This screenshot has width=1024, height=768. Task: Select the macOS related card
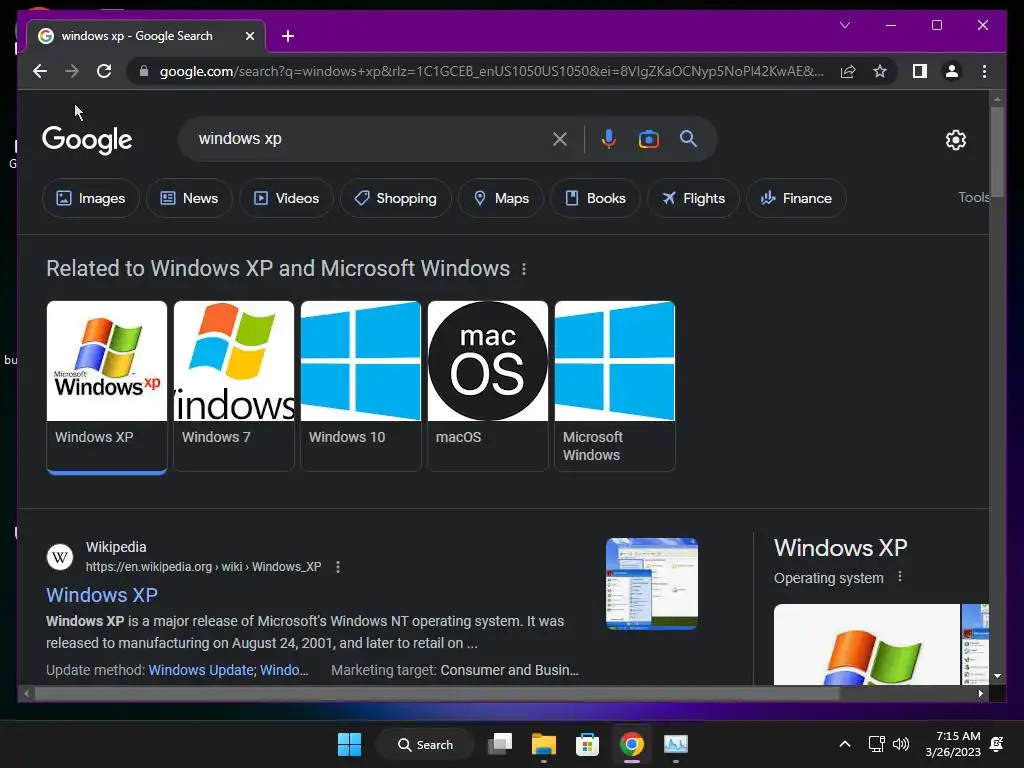(x=488, y=386)
